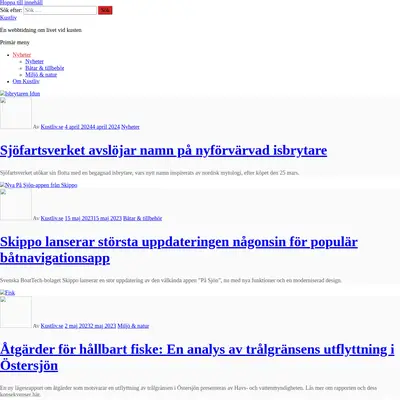Open the Nyheter category tag on isbrytare article
The height and width of the screenshot is (400, 400).
point(130,127)
